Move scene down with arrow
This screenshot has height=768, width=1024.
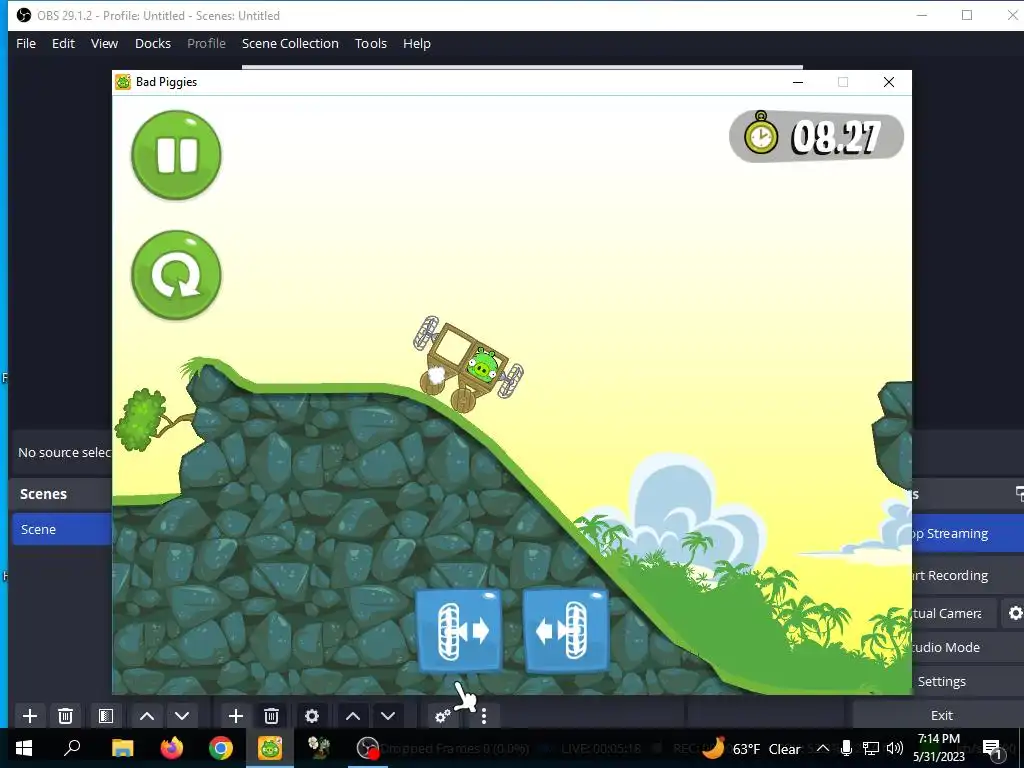click(x=182, y=716)
